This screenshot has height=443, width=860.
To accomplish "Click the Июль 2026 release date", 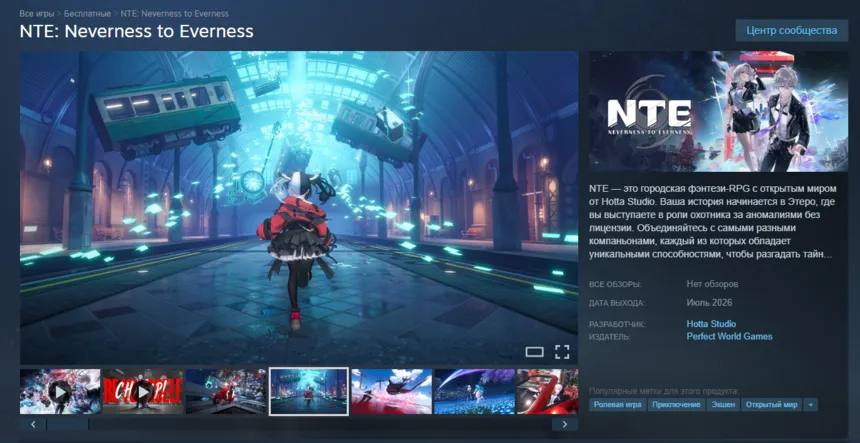I will 709,303.
